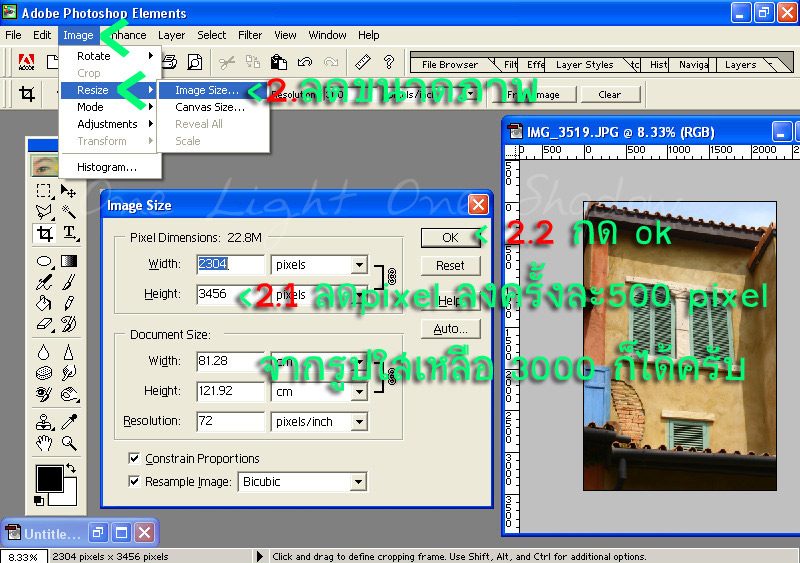Click OK in Image Size dialog
This screenshot has width=800, height=563.
(x=451, y=238)
